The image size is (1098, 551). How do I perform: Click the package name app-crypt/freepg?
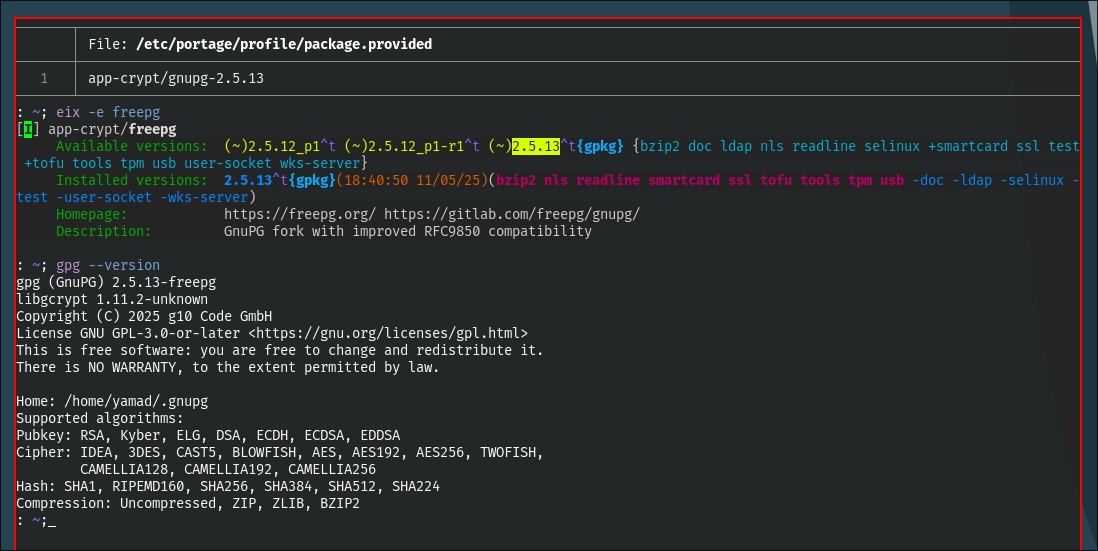[x=112, y=130]
